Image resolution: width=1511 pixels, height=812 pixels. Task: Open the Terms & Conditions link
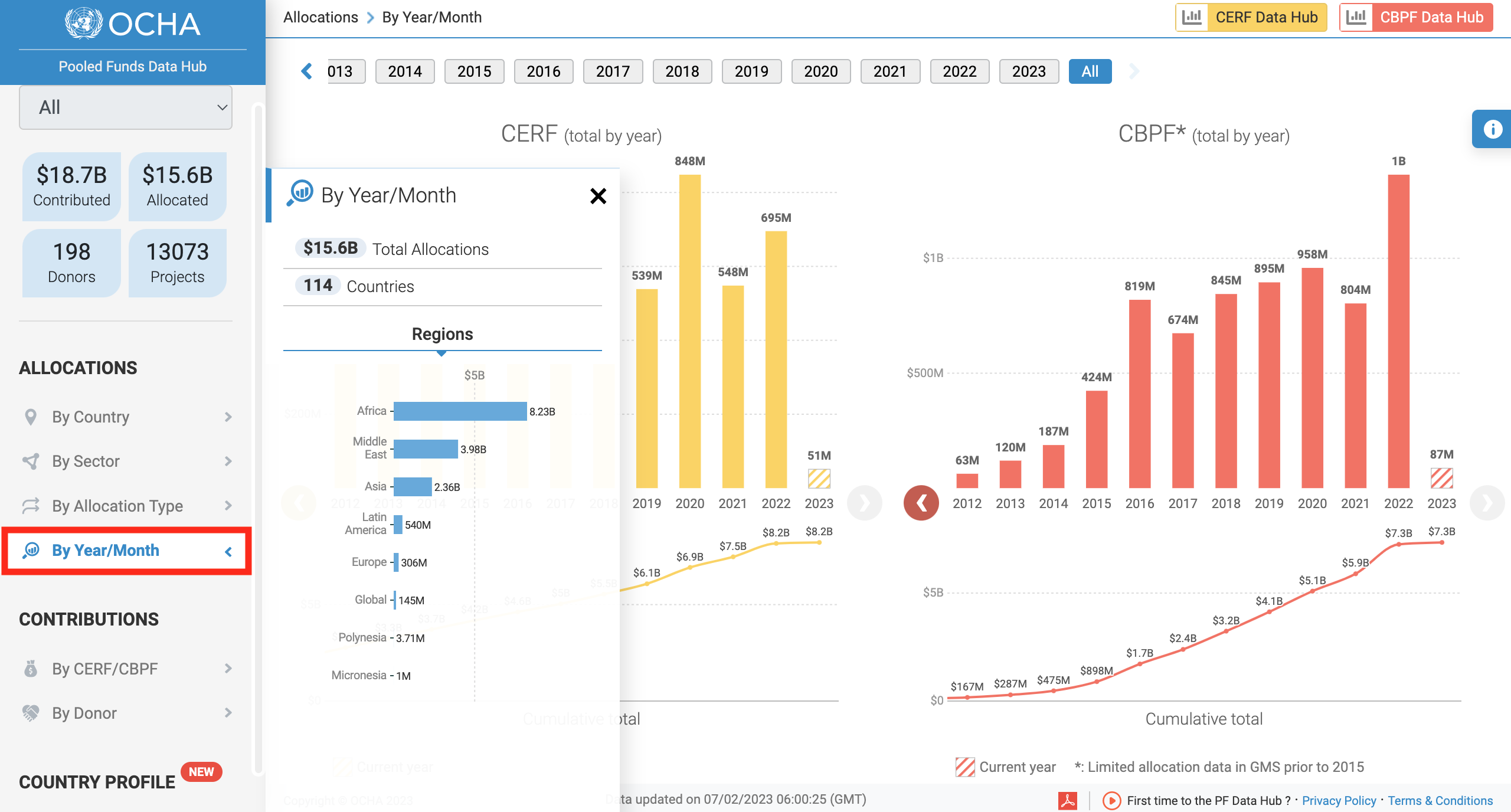[x=1440, y=801]
